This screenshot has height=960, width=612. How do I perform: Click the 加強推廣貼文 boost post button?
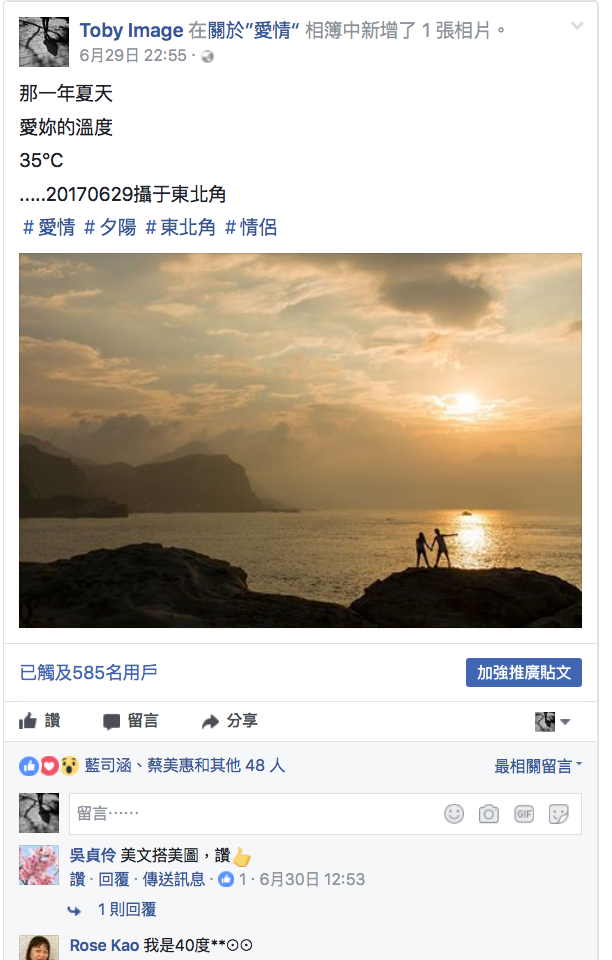523,672
